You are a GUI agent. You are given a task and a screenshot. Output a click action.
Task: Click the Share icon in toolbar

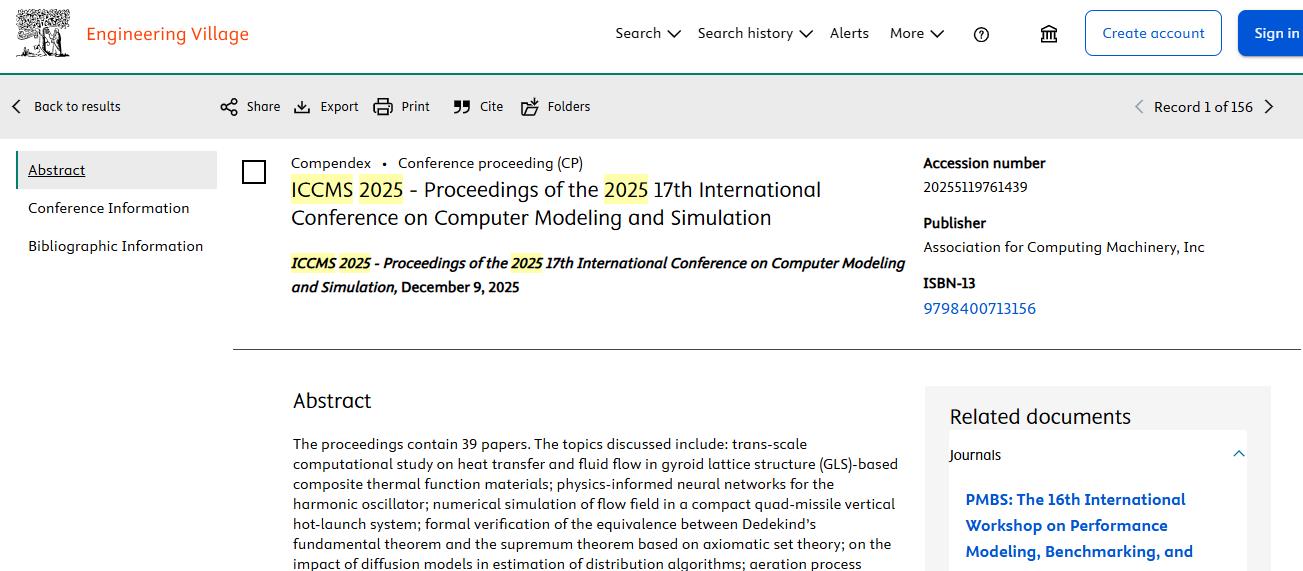(229, 107)
